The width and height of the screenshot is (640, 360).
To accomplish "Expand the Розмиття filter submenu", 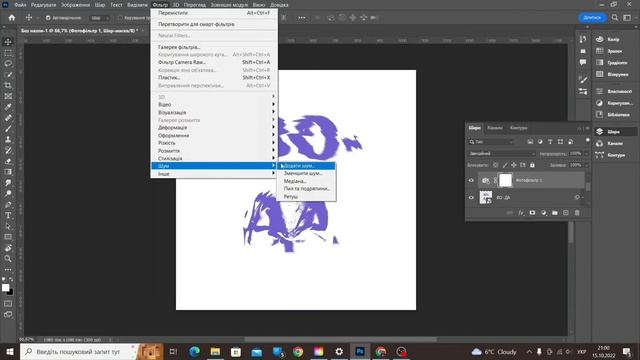I will pyautogui.click(x=214, y=151).
